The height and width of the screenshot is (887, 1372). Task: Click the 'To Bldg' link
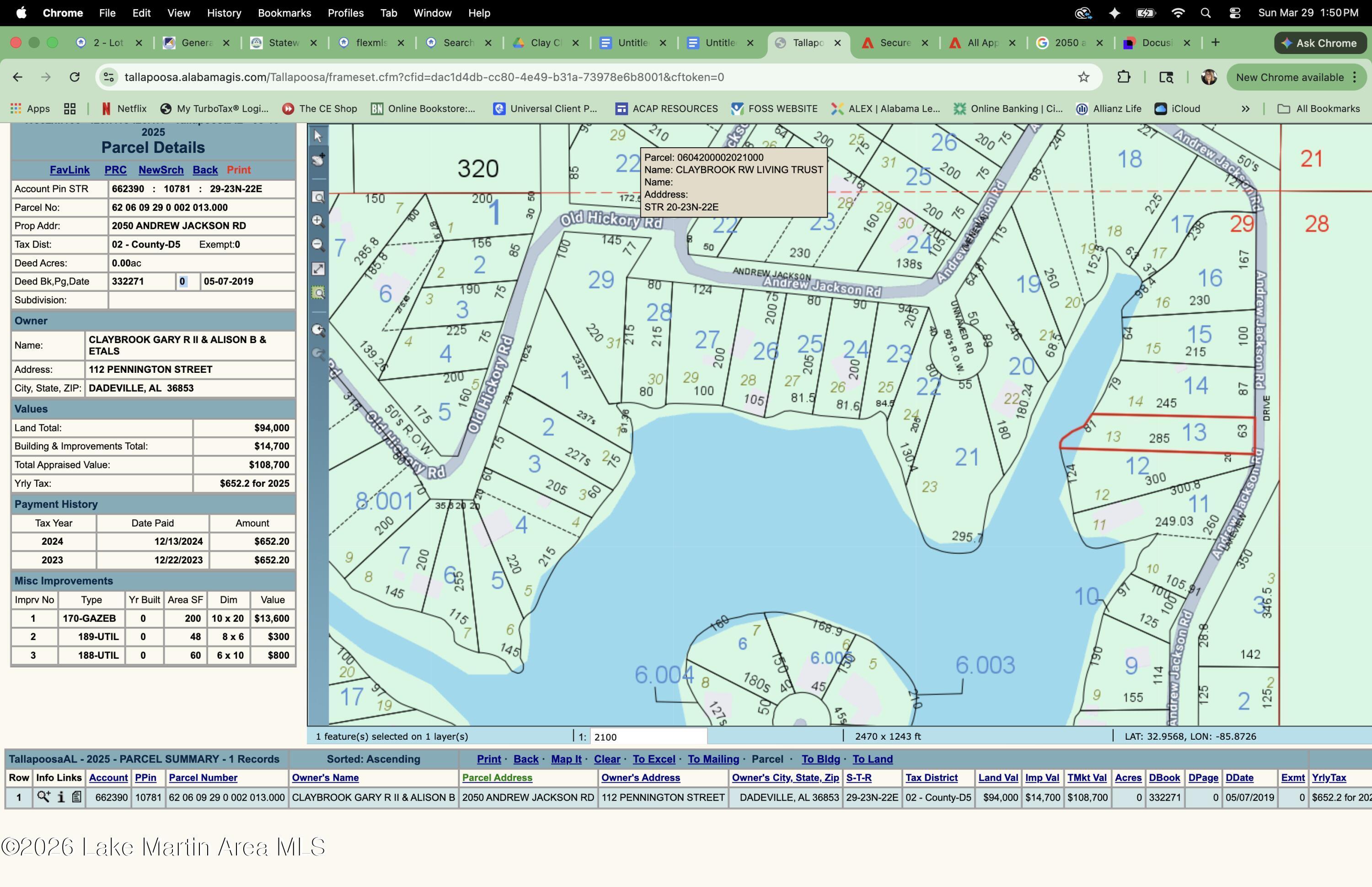820,759
